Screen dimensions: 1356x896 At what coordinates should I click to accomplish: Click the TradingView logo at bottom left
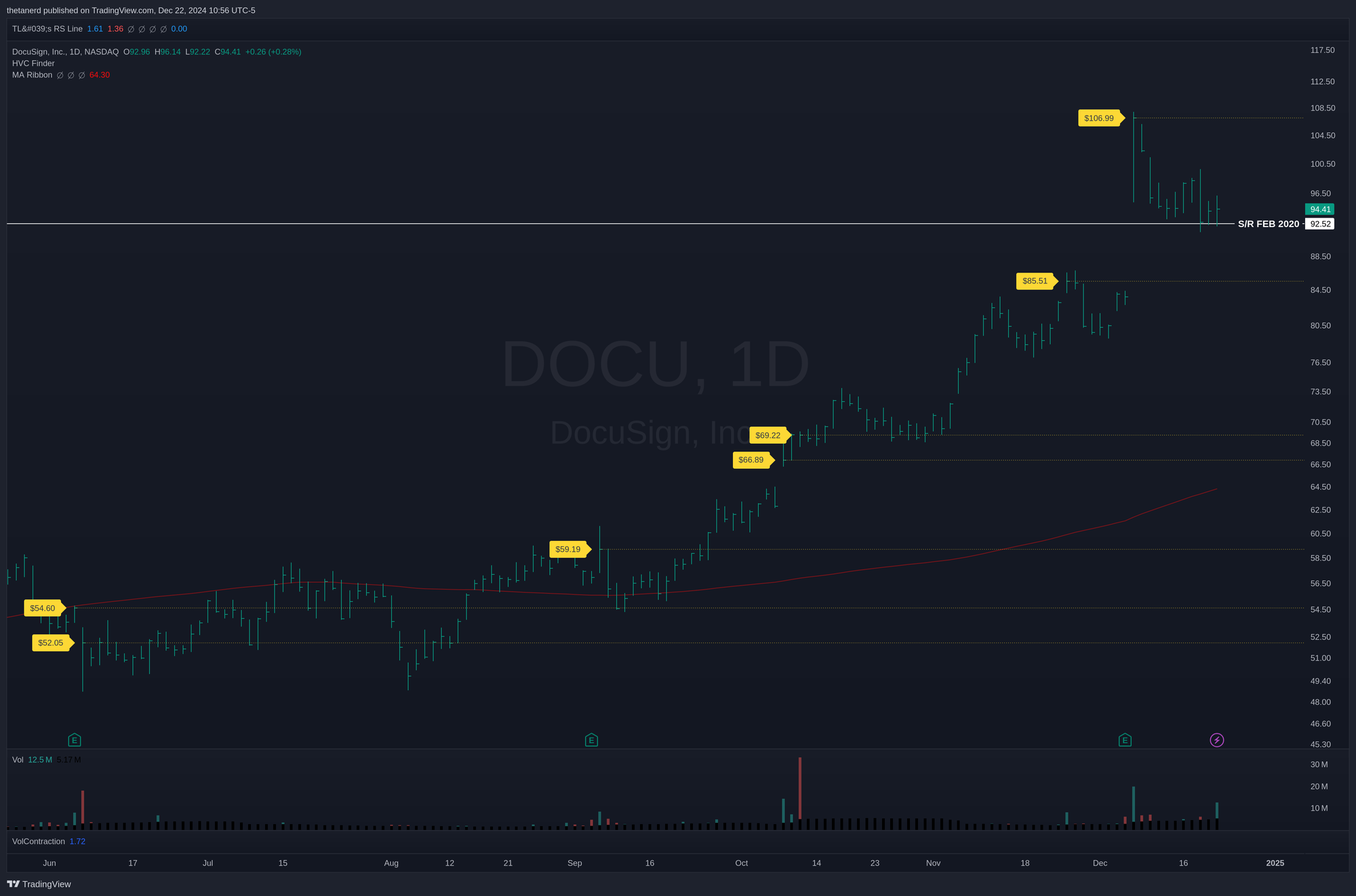(39, 884)
